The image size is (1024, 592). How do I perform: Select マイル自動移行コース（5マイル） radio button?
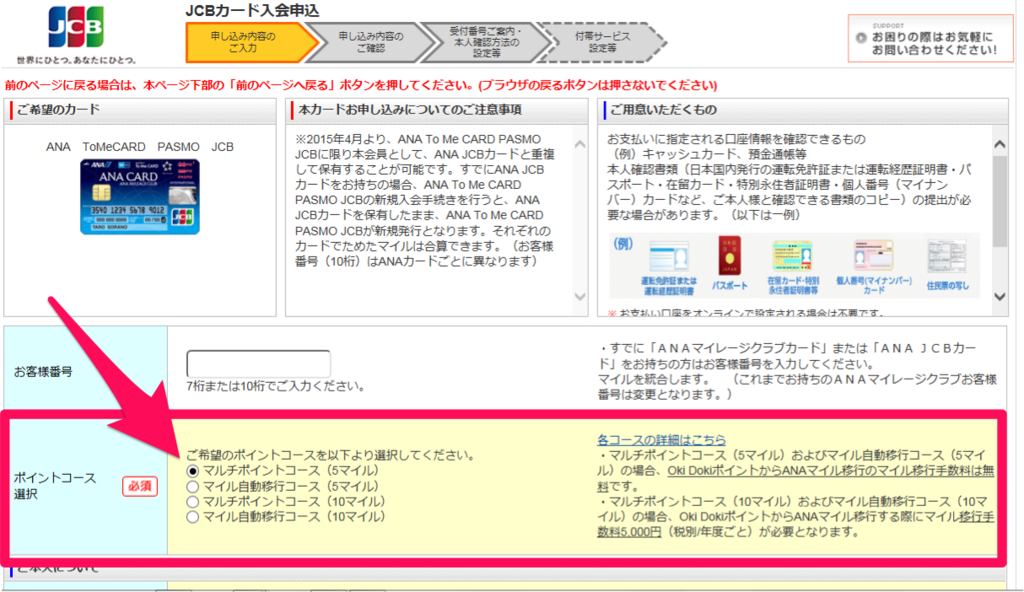pyautogui.click(x=192, y=487)
